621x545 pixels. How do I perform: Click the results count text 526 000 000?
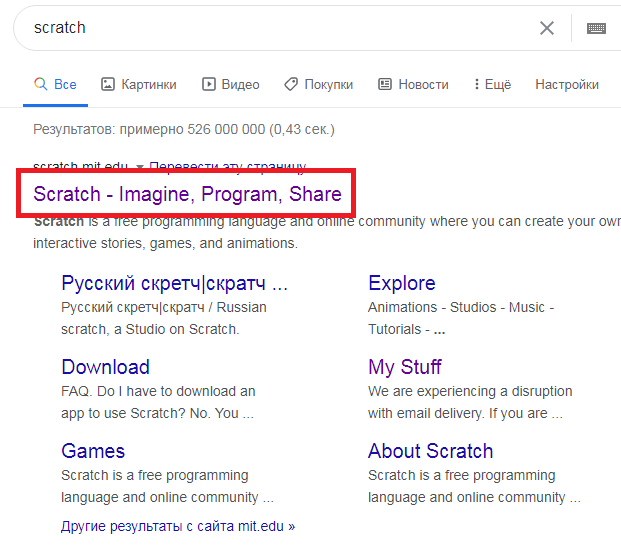226,129
